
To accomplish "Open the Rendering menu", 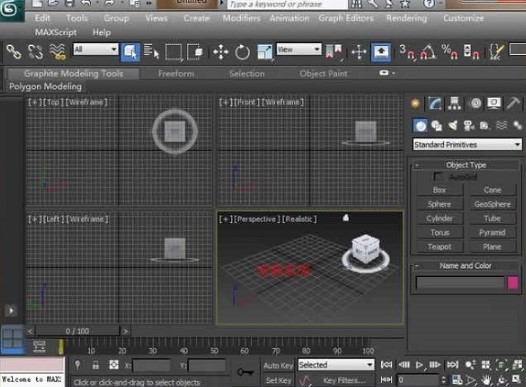I will pos(407,18).
